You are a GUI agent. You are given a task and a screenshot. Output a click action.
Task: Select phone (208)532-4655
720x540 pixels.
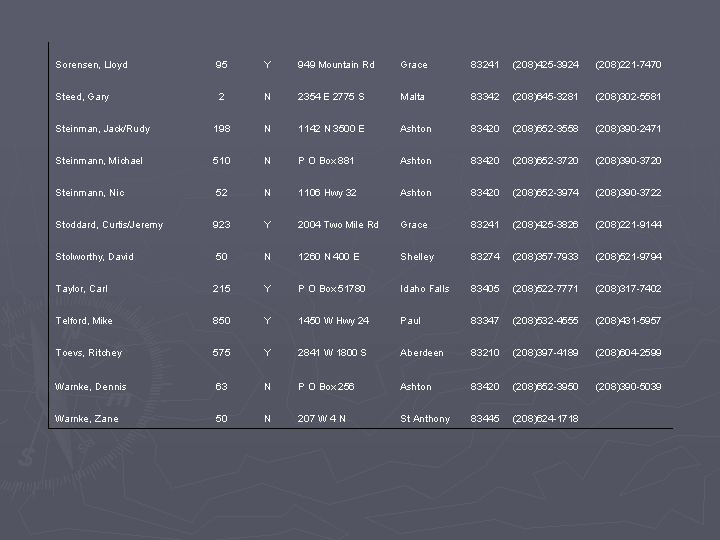(545, 321)
